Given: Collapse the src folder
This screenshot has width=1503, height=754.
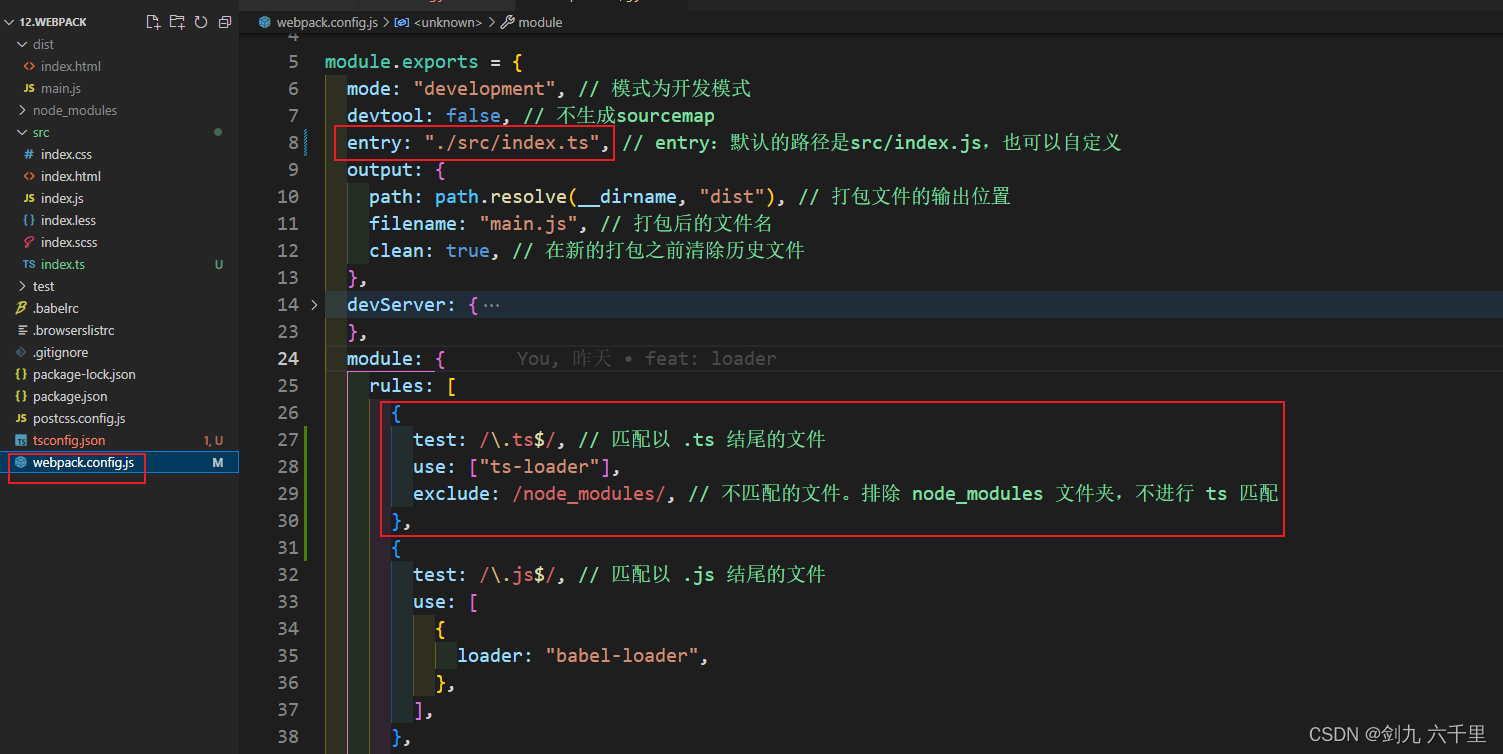Looking at the screenshot, I should click(22, 132).
